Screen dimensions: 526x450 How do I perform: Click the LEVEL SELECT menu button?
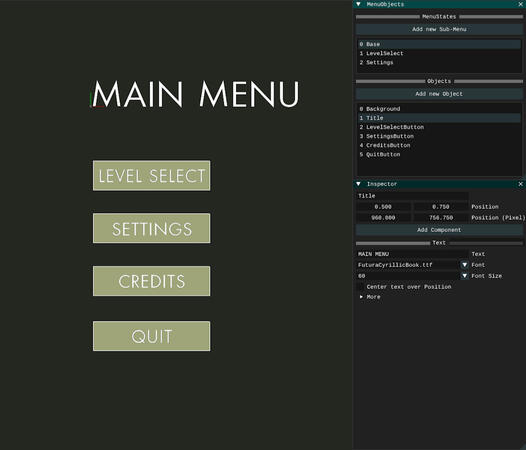coord(152,176)
